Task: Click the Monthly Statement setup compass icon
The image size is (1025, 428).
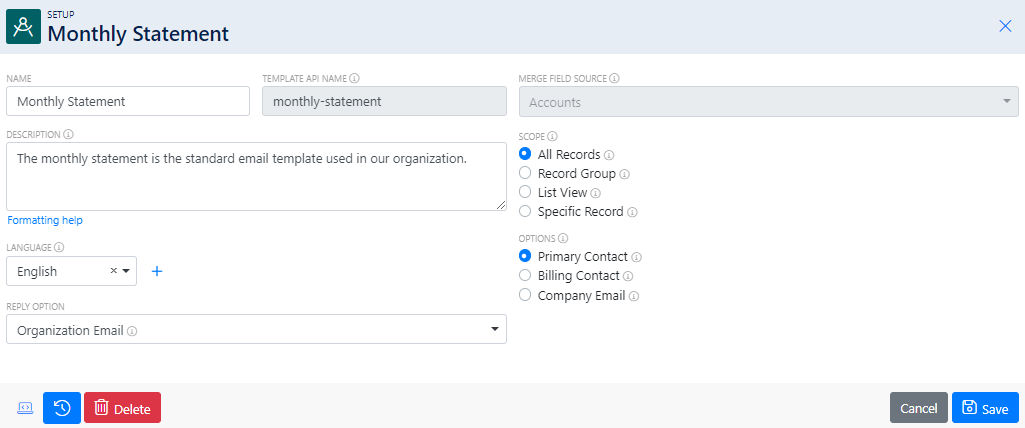Action: tap(24, 27)
